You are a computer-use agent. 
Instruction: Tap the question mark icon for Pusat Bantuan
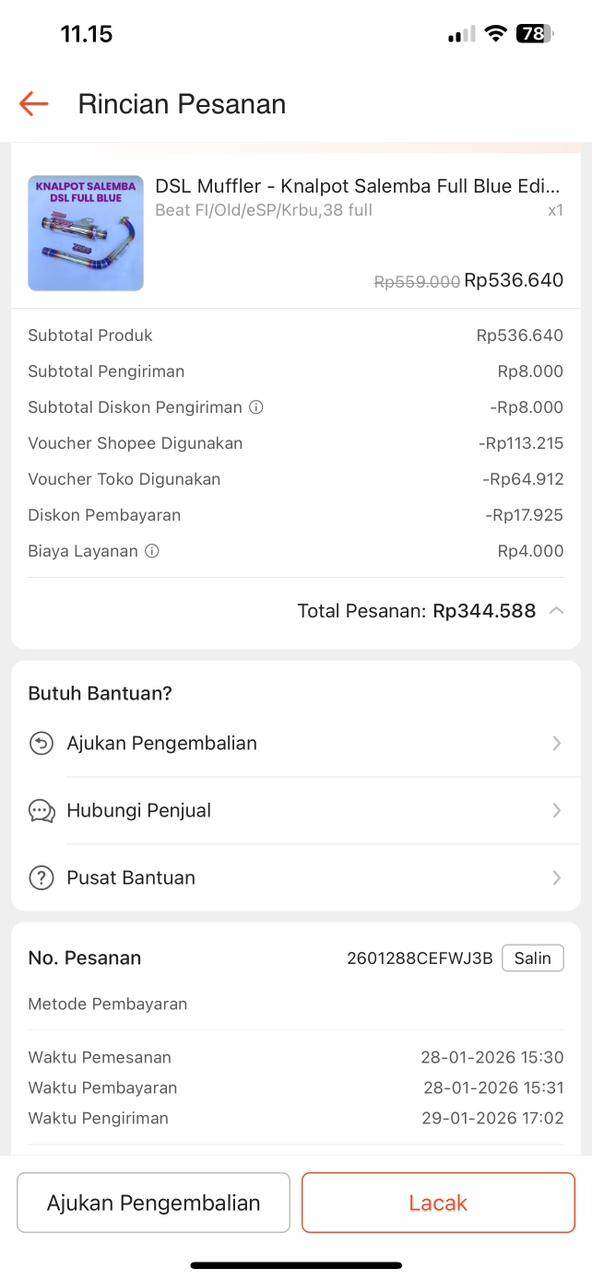40,877
